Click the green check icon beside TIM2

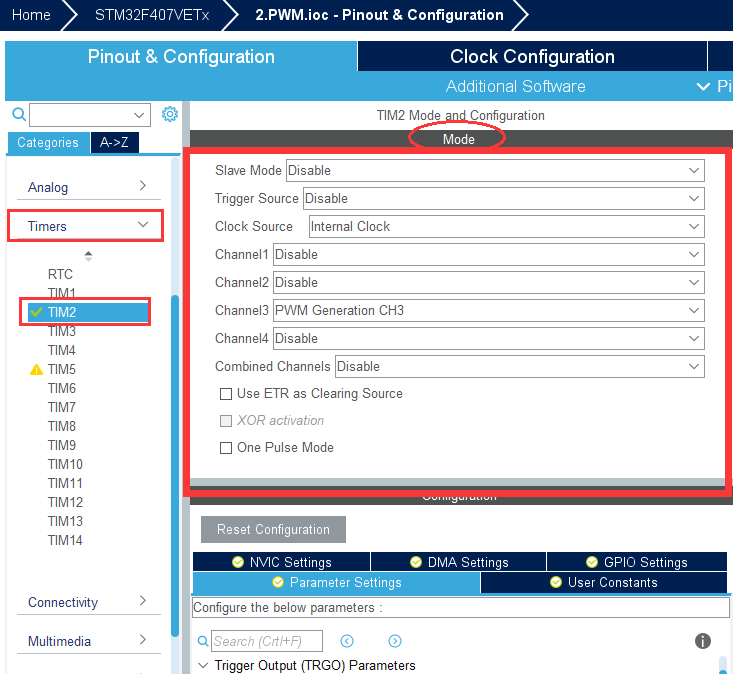coord(36,312)
